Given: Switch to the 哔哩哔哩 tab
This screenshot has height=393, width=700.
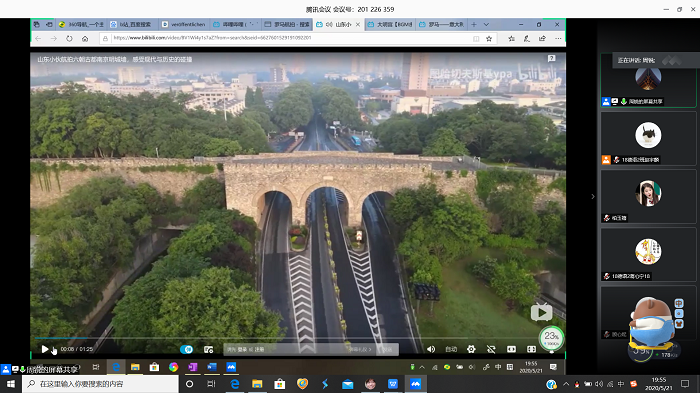Looking at the screenshot, I should pyautogui.click(x=235, y=25).
